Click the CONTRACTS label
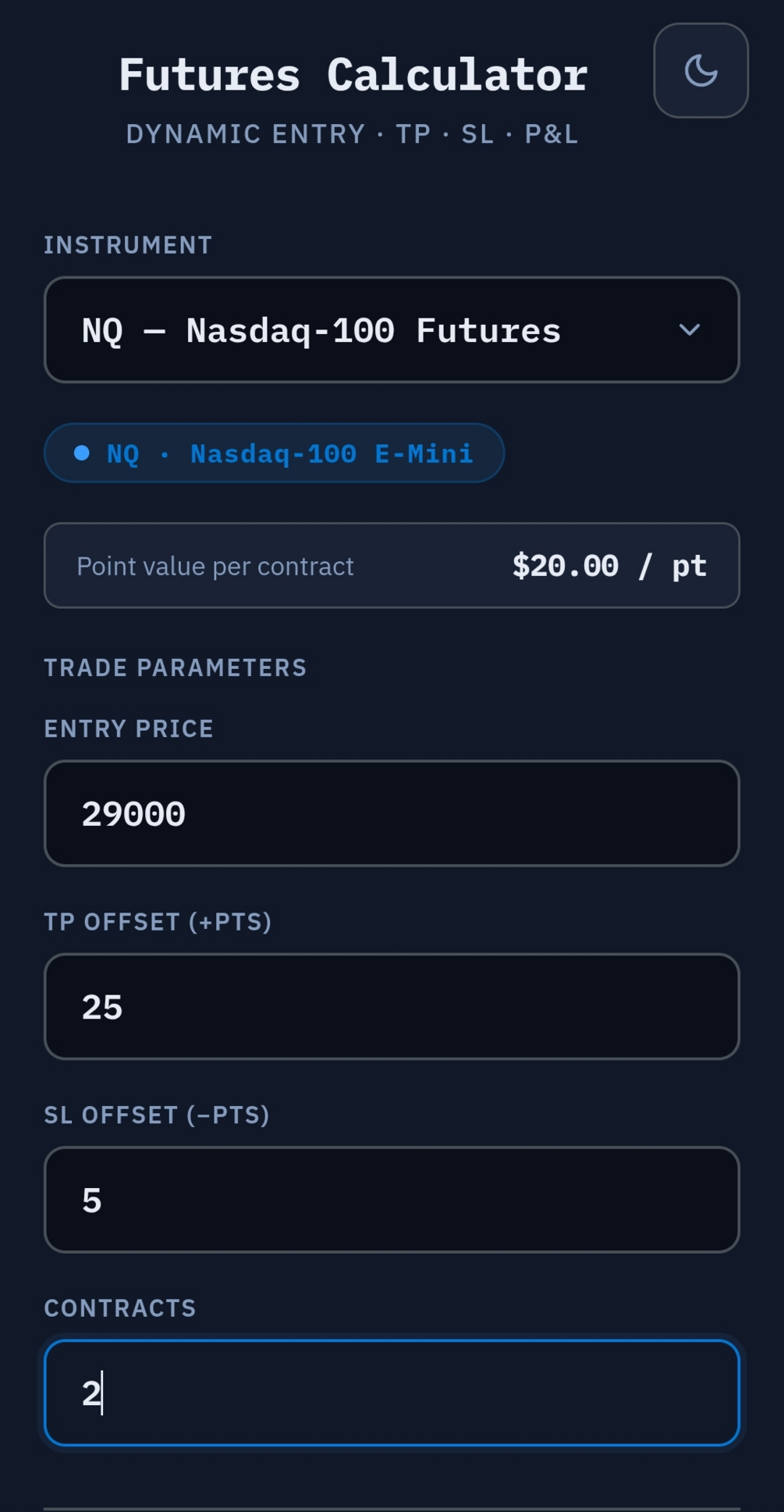 click(120, 1308)
